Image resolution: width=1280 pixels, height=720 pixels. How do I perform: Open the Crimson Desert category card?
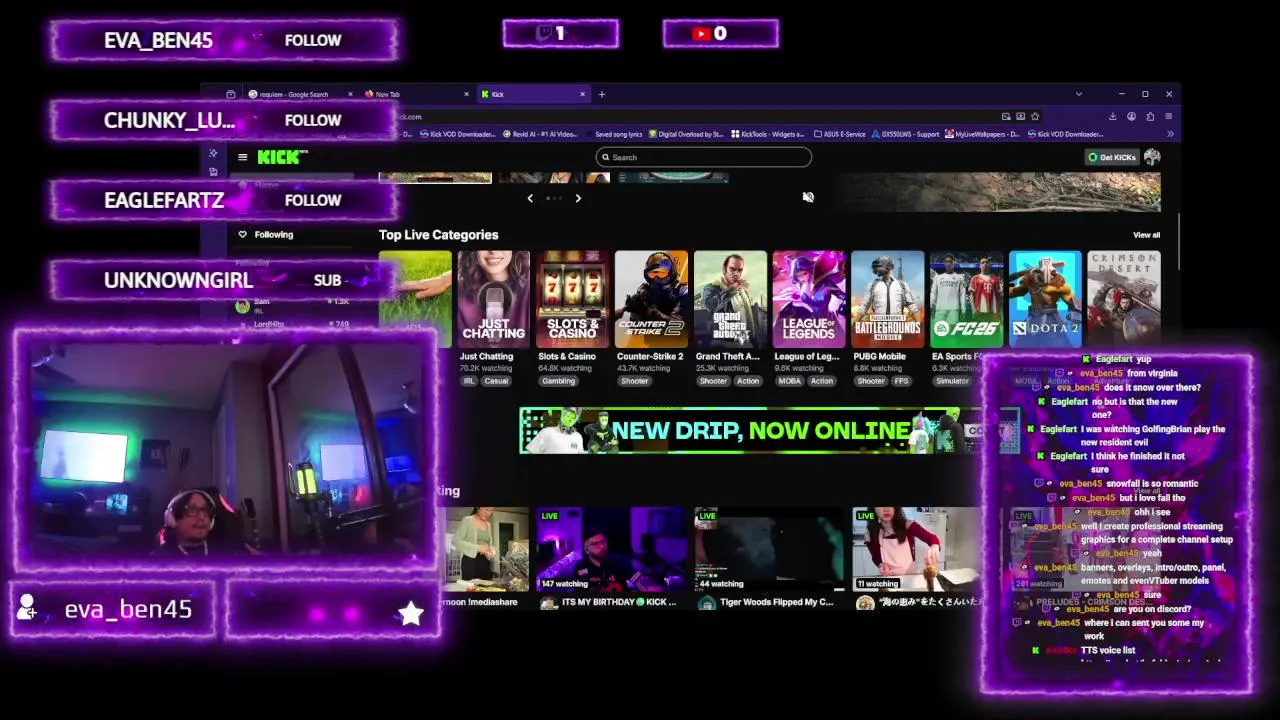click(x=1124, y=299)
